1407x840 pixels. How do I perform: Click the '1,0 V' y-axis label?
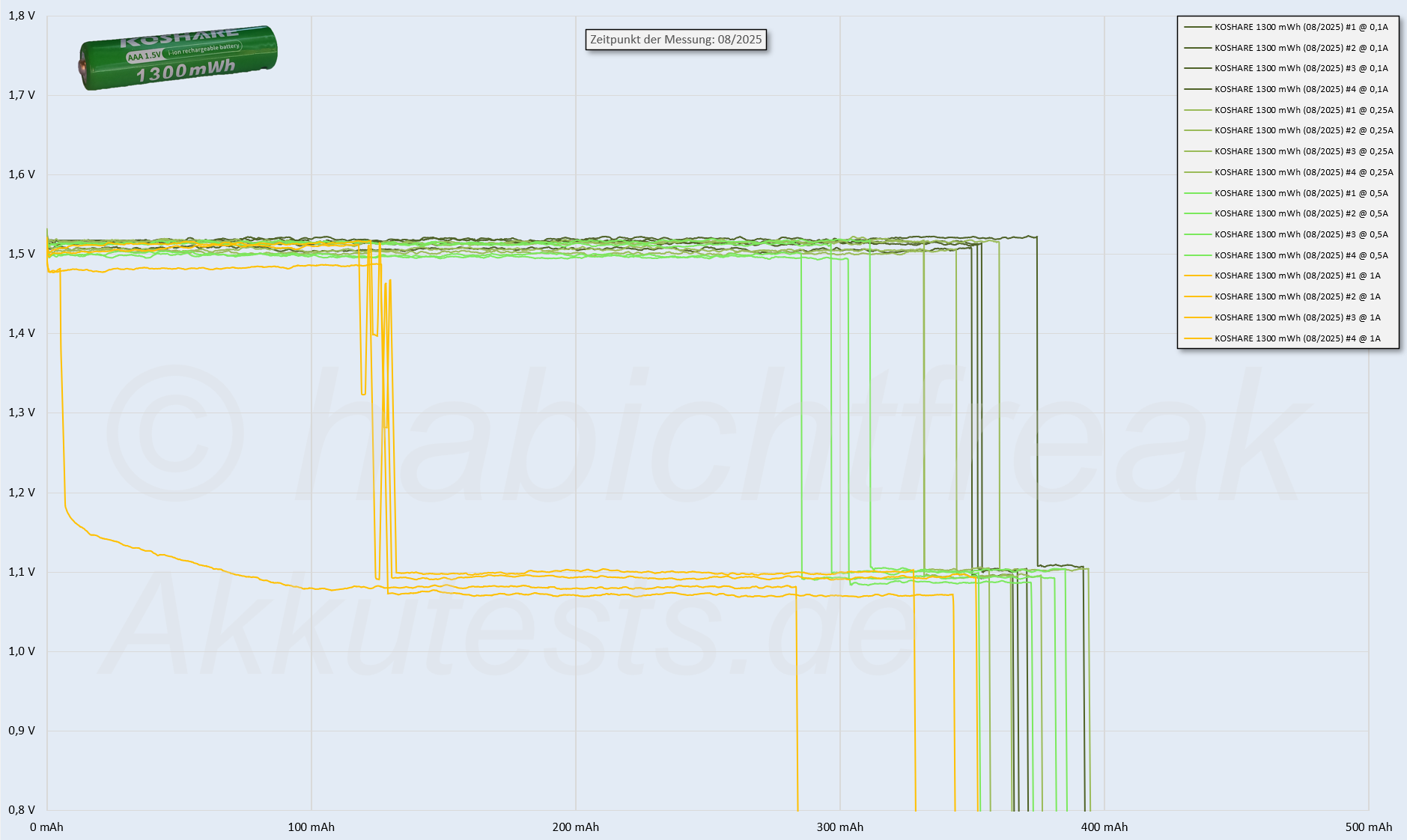pos(22,651)
